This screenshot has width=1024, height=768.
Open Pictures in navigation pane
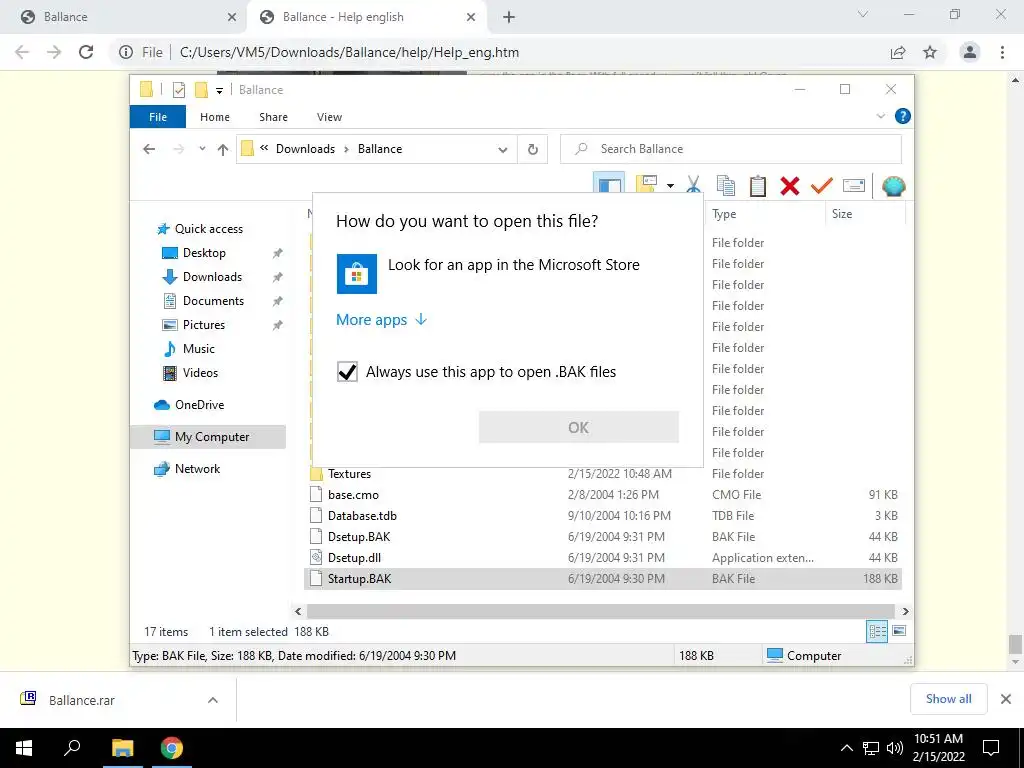[204, 325]
